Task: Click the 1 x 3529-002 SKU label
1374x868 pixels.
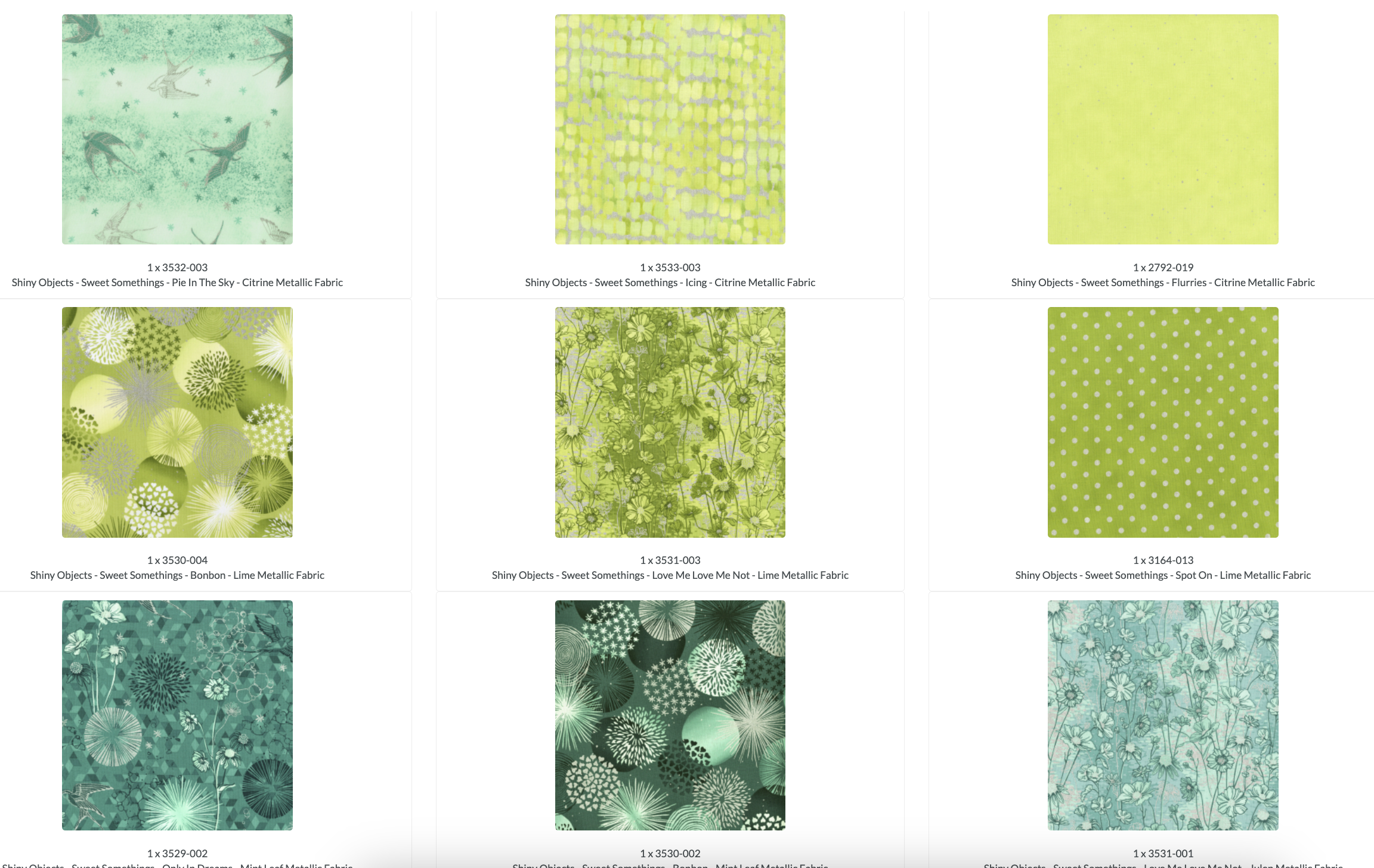Action: point(177,853)
